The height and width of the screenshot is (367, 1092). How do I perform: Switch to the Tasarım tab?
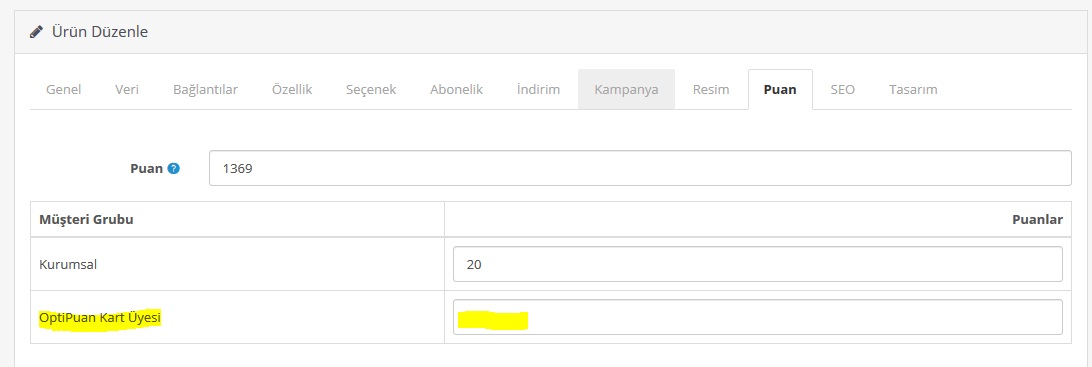coord(913,90)
